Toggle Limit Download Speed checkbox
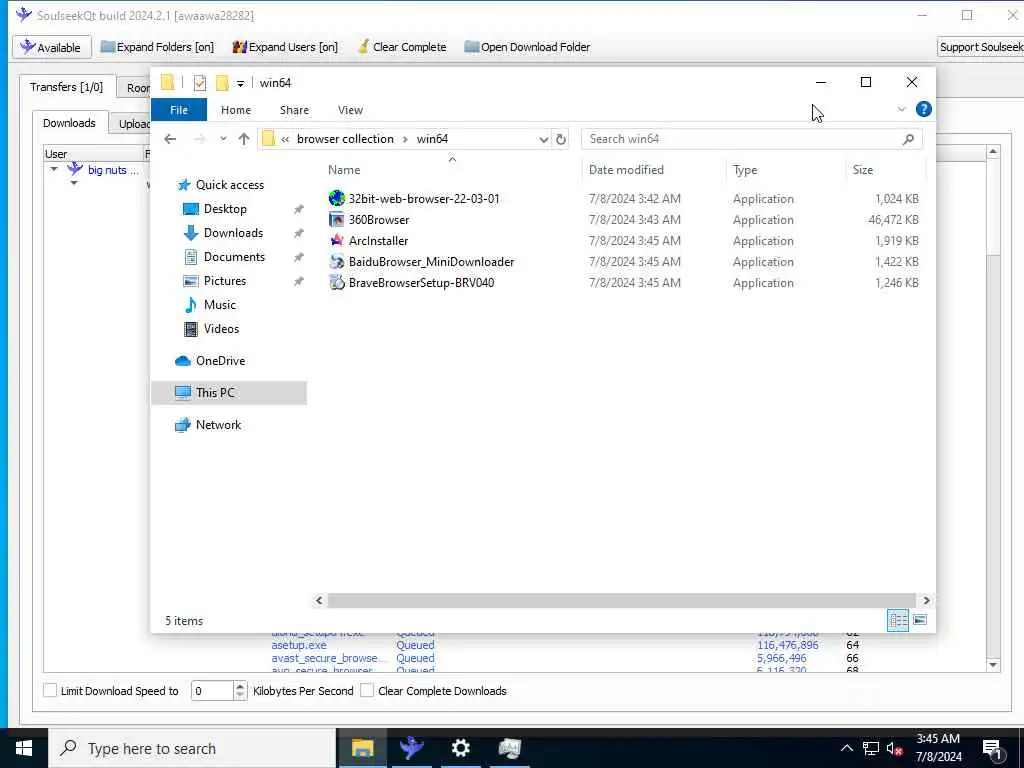The height and width of the screenshot is (768, 1024). pyautogui.click(x=50, y=690)
